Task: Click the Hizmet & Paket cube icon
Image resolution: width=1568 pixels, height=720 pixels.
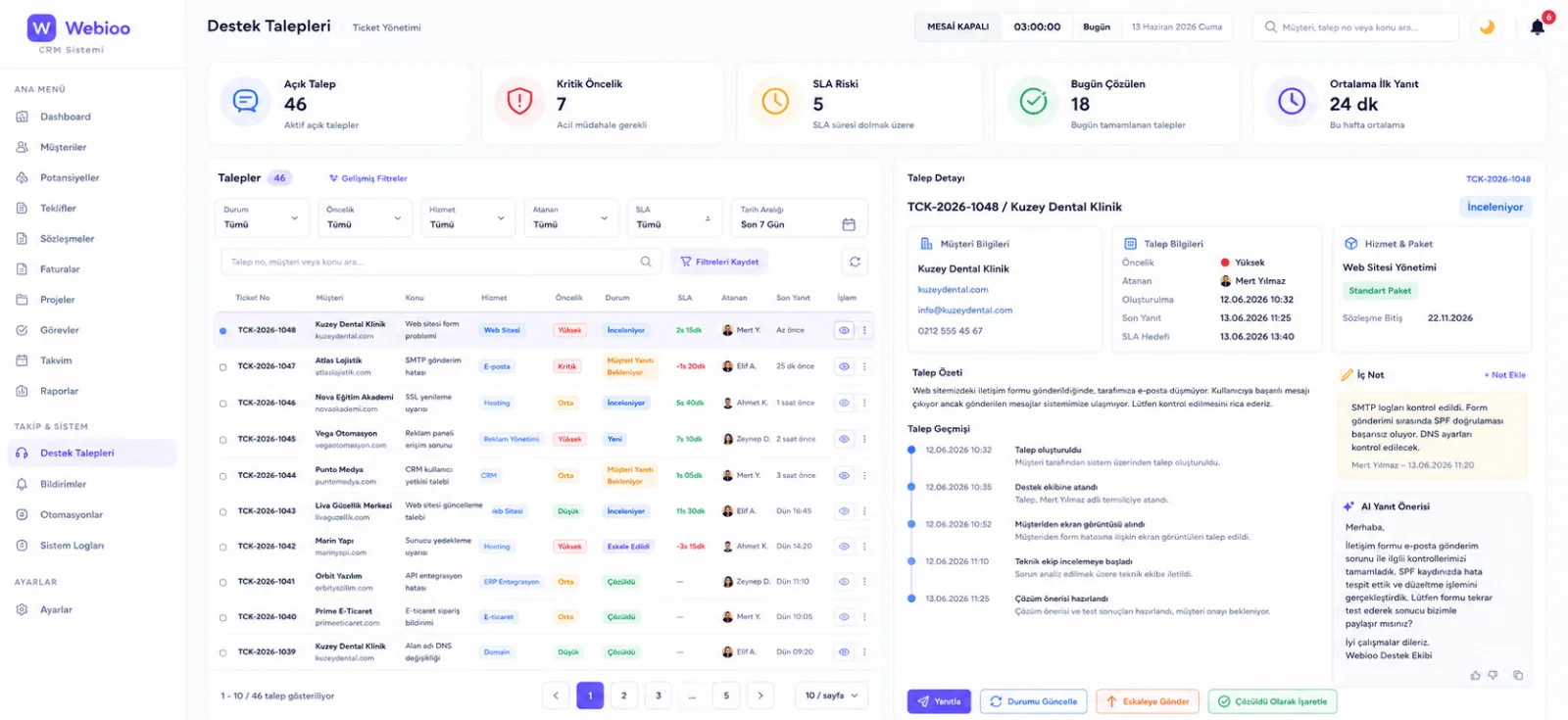Action: click(1351, 244)
